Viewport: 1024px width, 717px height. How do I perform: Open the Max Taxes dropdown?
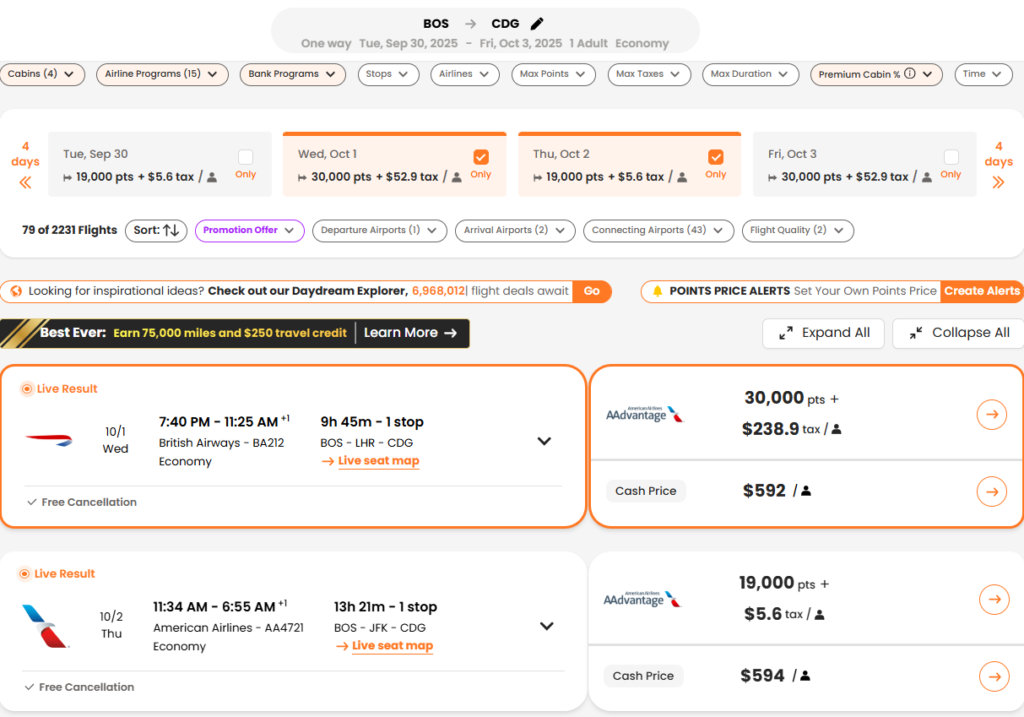point(648,74)
